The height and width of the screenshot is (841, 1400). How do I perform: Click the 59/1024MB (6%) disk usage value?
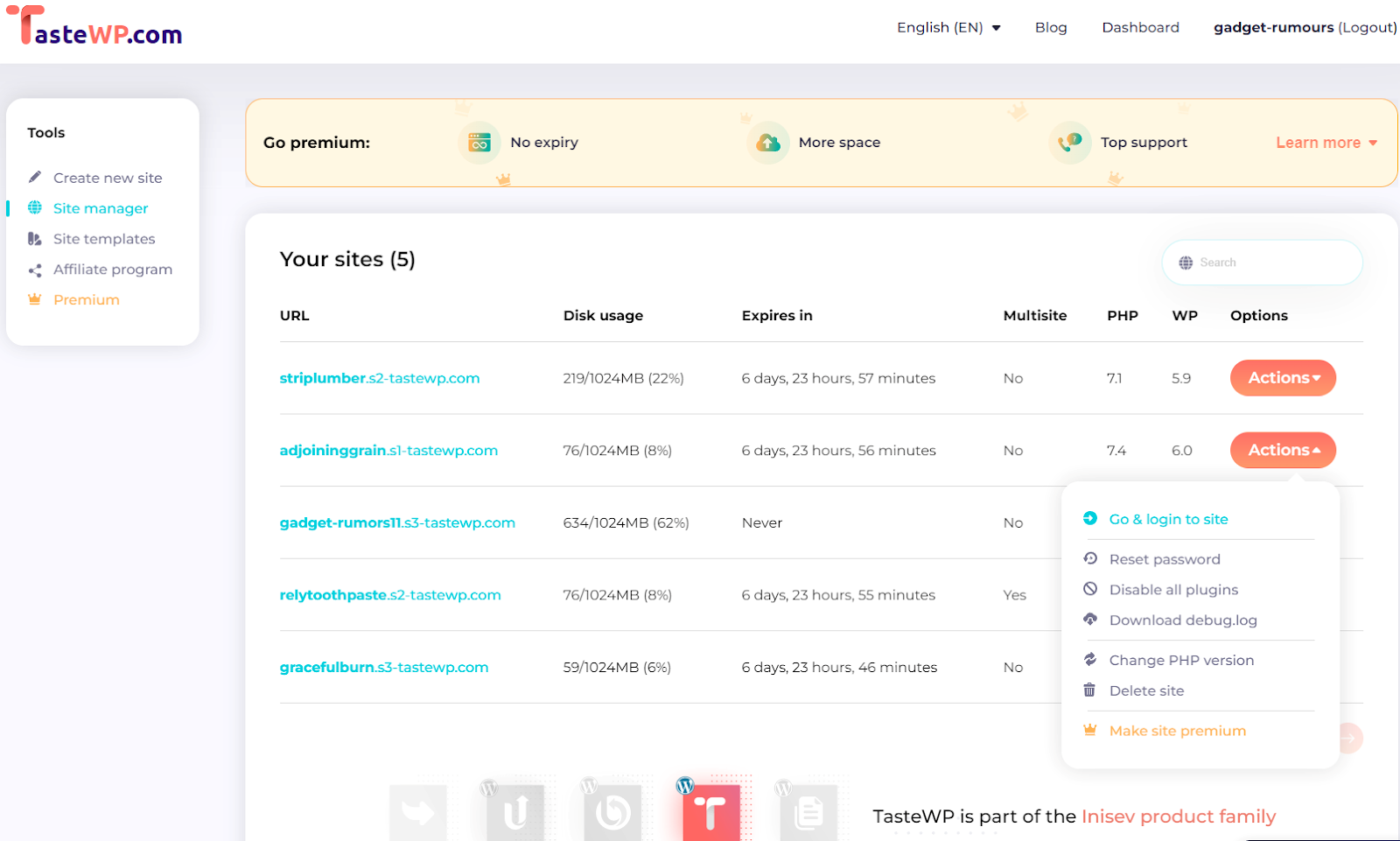[x=618, y=667]
